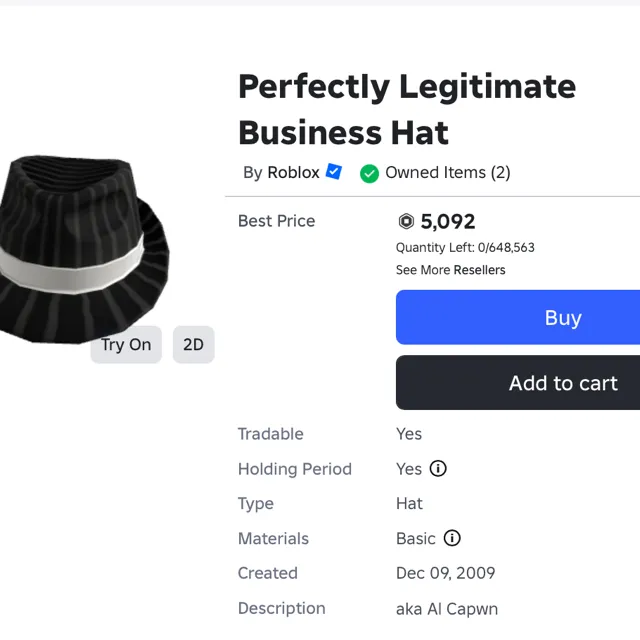Open the Holding Period info tooltip icon
The image size is (640, 640).
click(x=438, y=469)
